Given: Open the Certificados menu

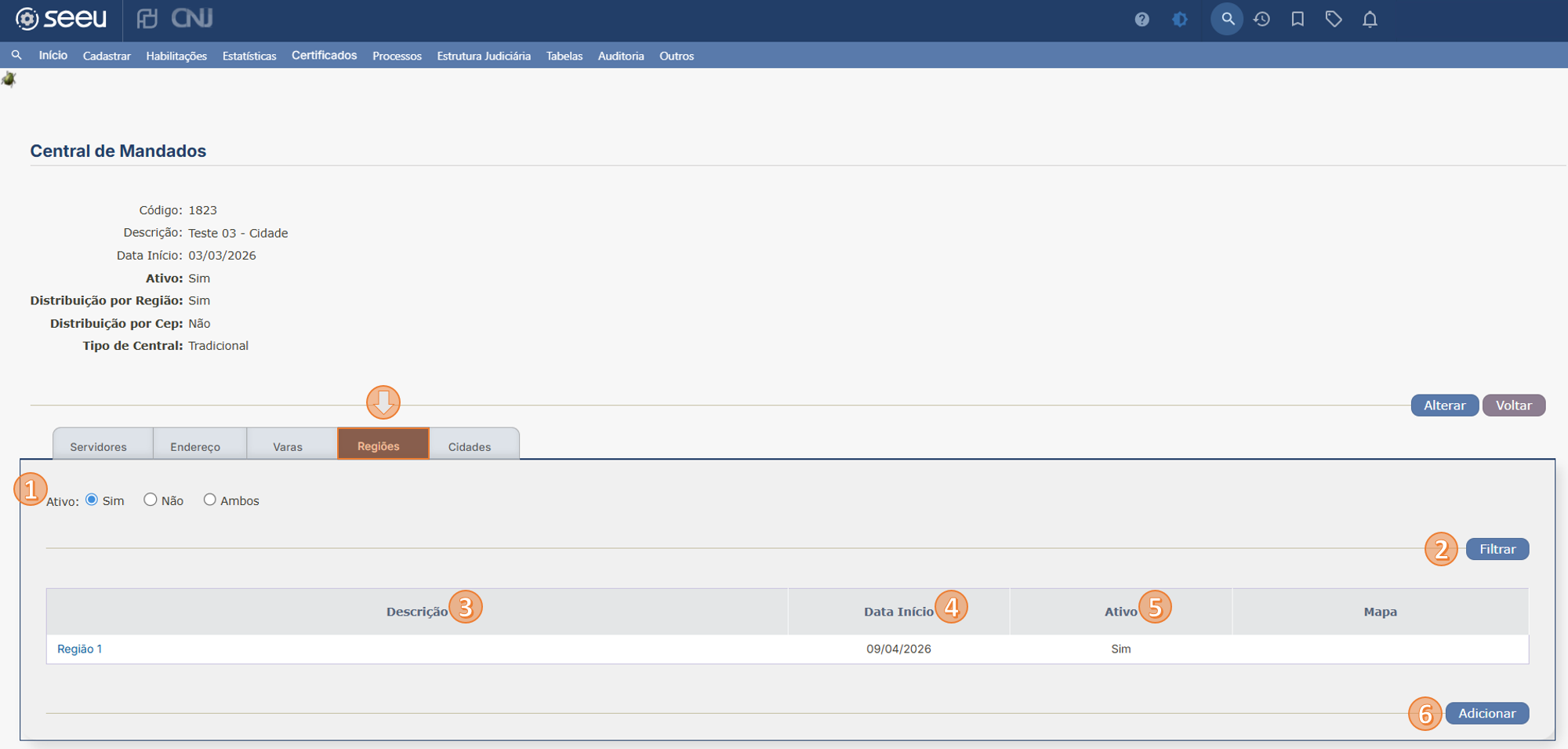Looking at the screenshot, I should click(325, 55).
